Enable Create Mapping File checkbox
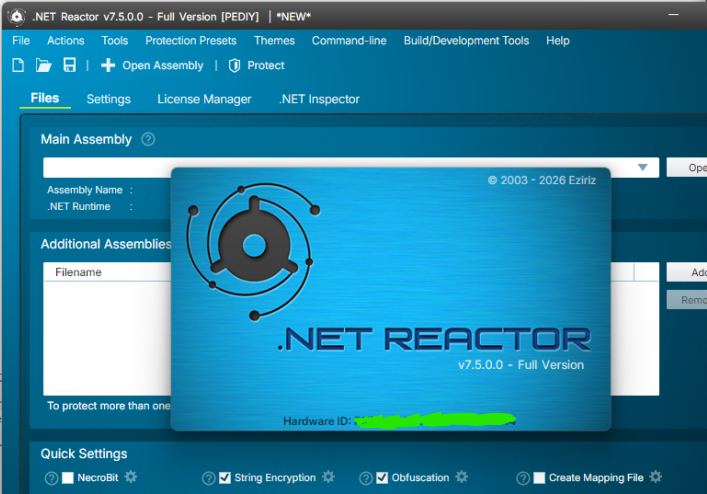Viewport: 707px width, 494px height. 539,478
